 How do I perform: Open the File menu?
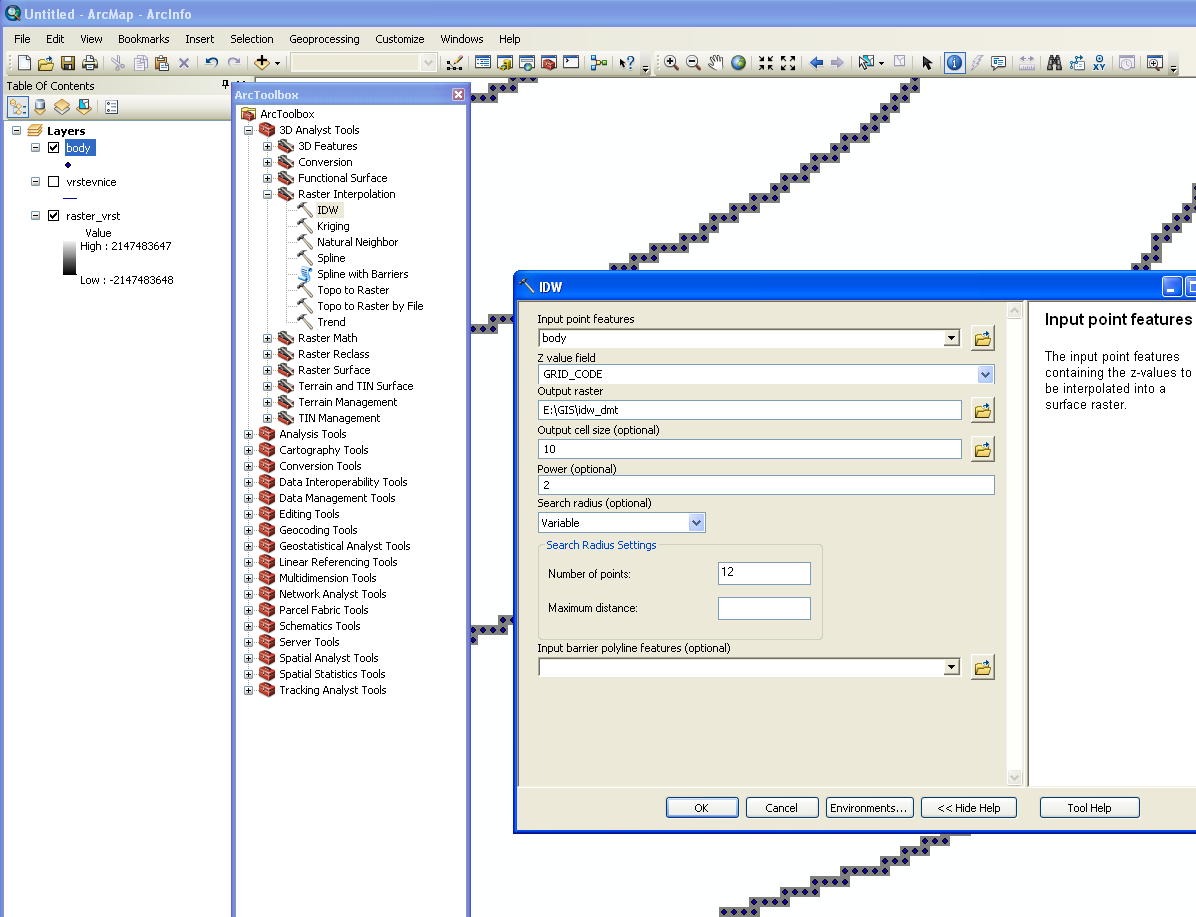(x=22, y=39)
